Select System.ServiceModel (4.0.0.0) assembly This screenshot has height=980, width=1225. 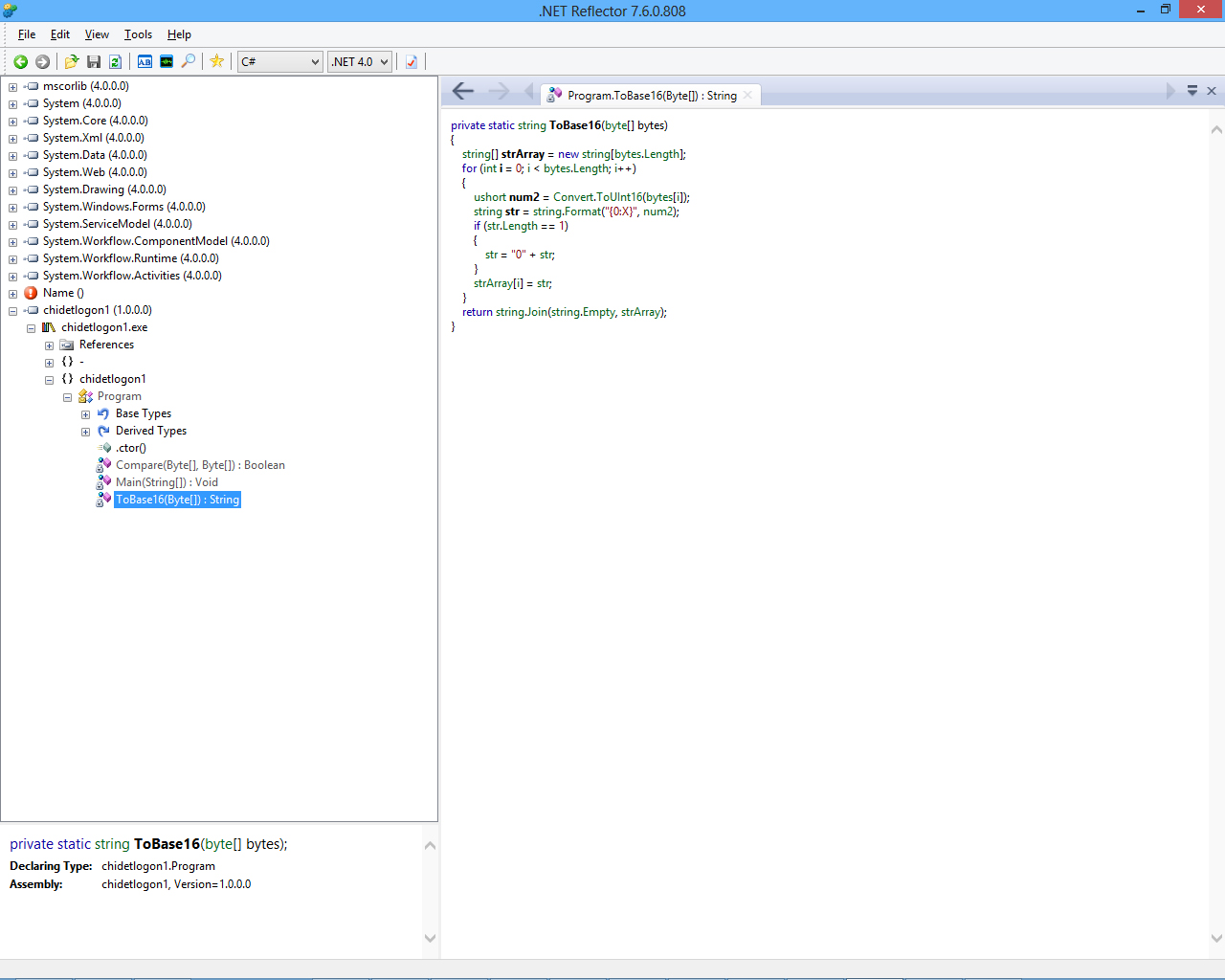117,224
